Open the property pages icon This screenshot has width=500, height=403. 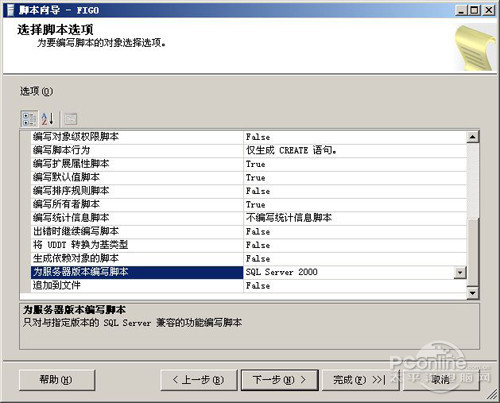[70, 119]
